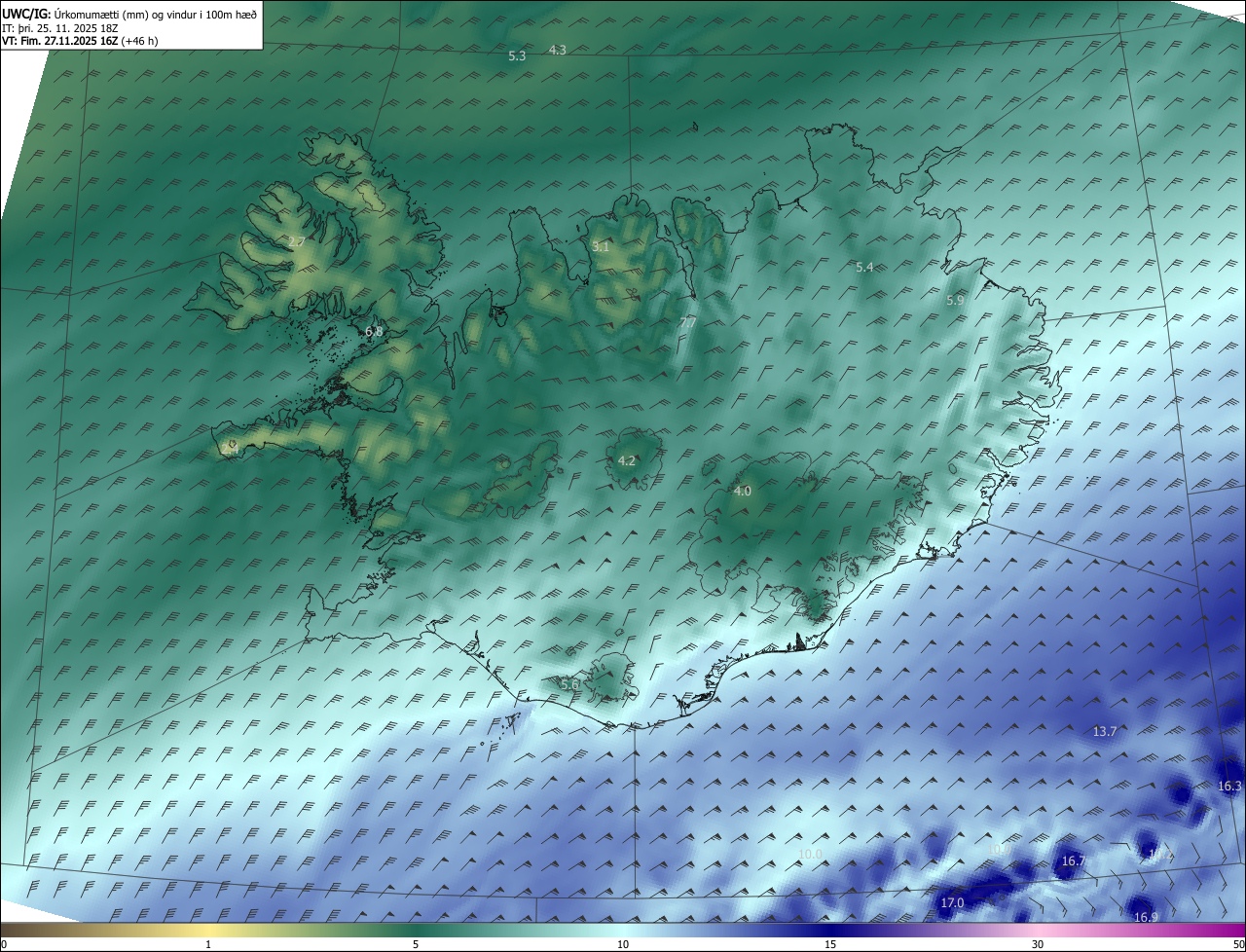Viewport: 1246px width, 952px height.
Task: Click the map value 16.3
Action: click(x=1229, y=787)
